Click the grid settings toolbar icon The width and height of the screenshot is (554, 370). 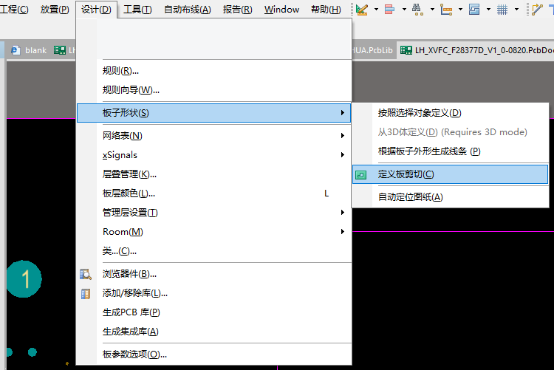(x=502, y=9)
